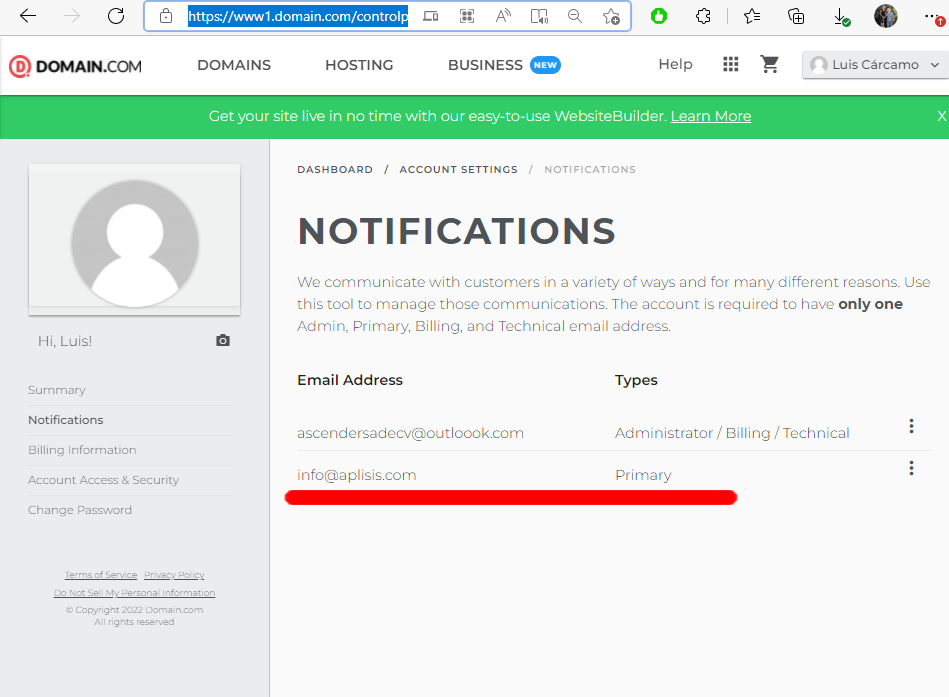Open the apps grid icon
Screen dimensions: 949x697
pos(731,65)
